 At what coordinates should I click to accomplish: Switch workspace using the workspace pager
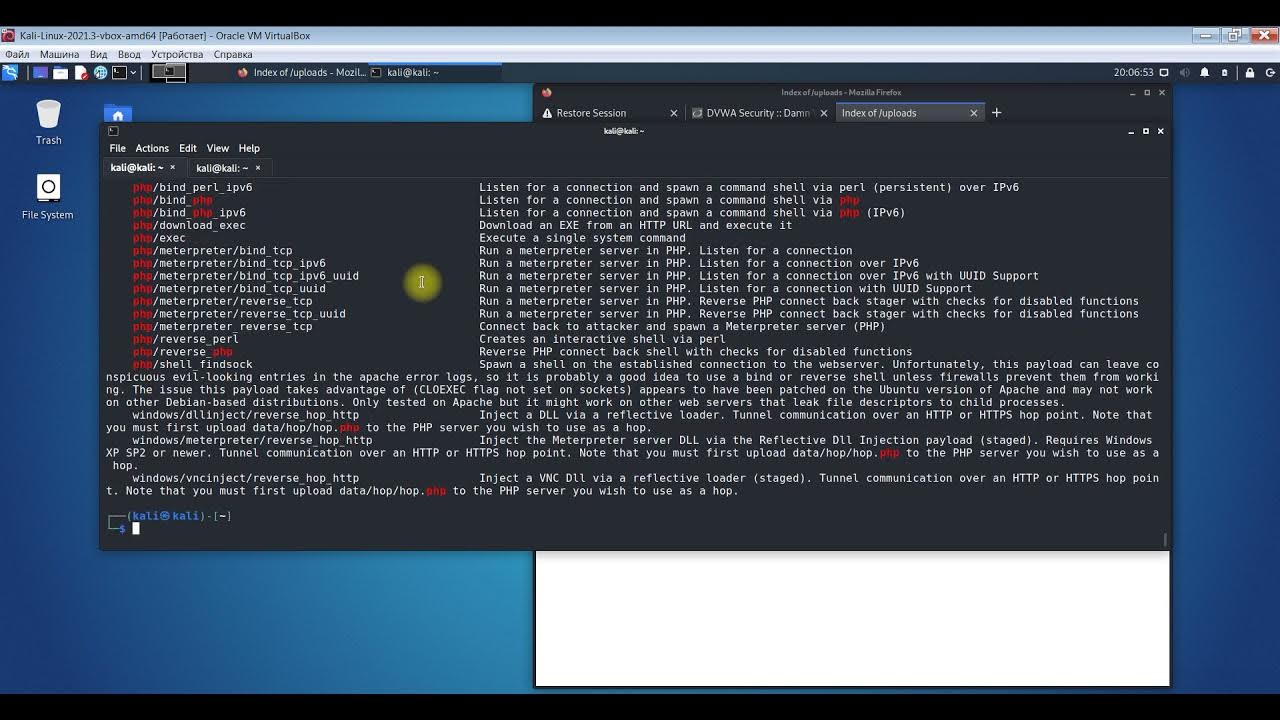pos(168,72)
